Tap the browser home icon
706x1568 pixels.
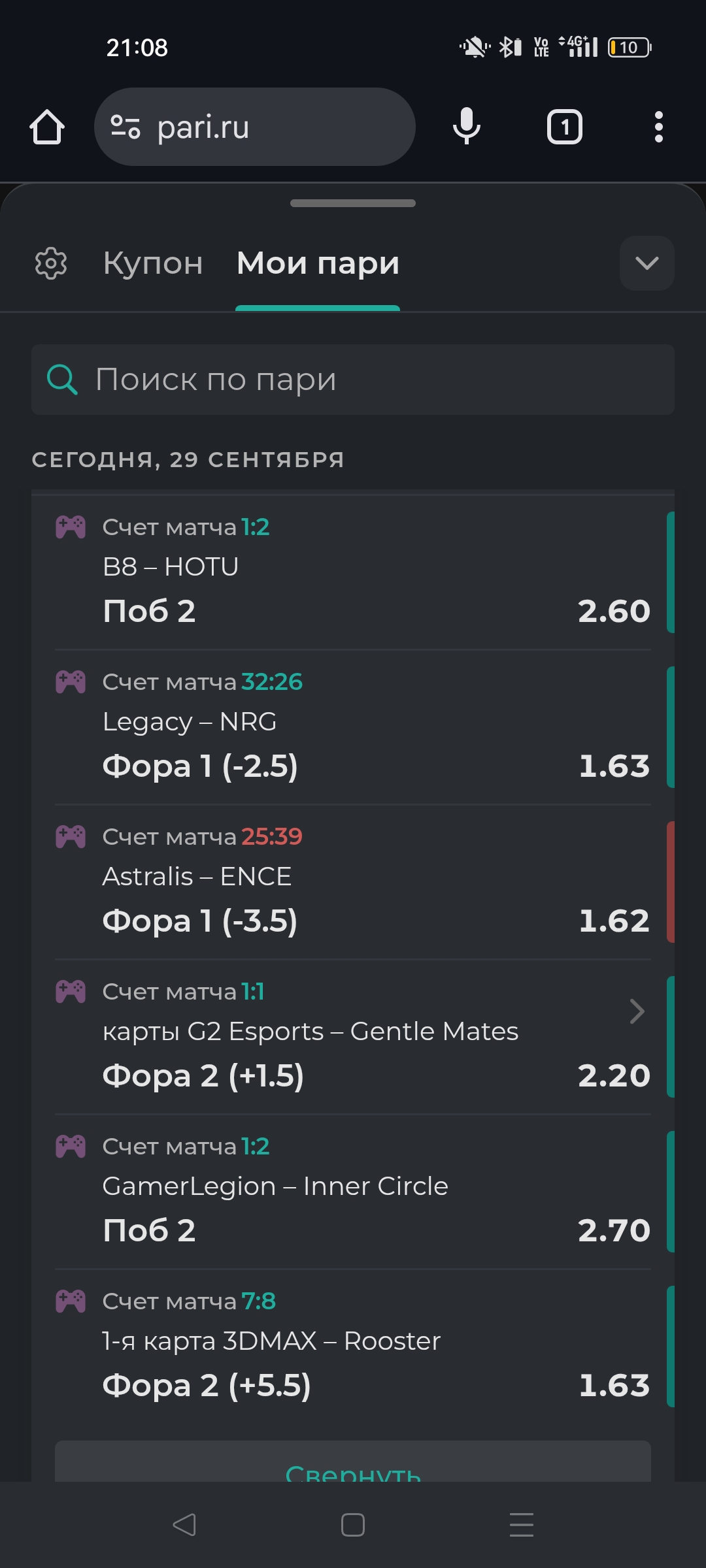(47, 127)
